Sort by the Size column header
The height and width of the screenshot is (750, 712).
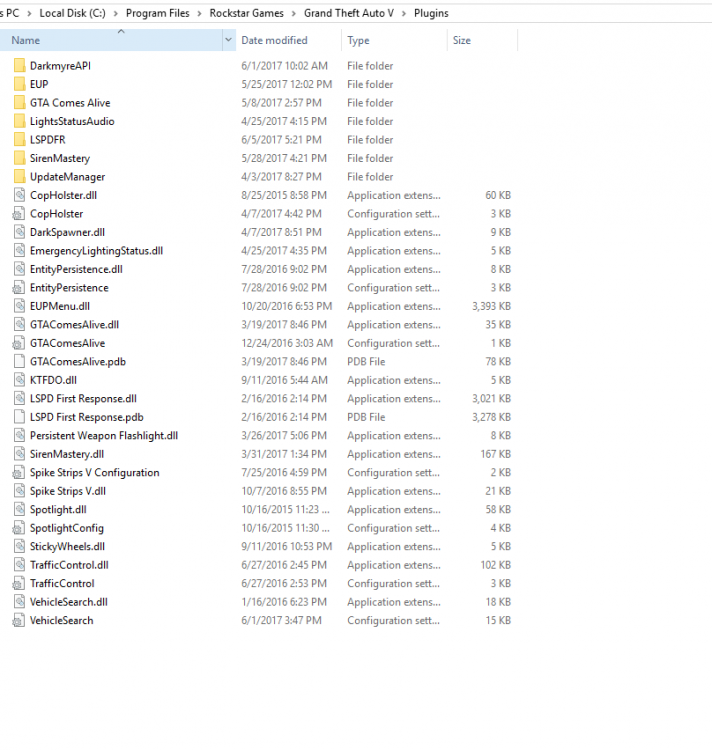tap(482, 40)
